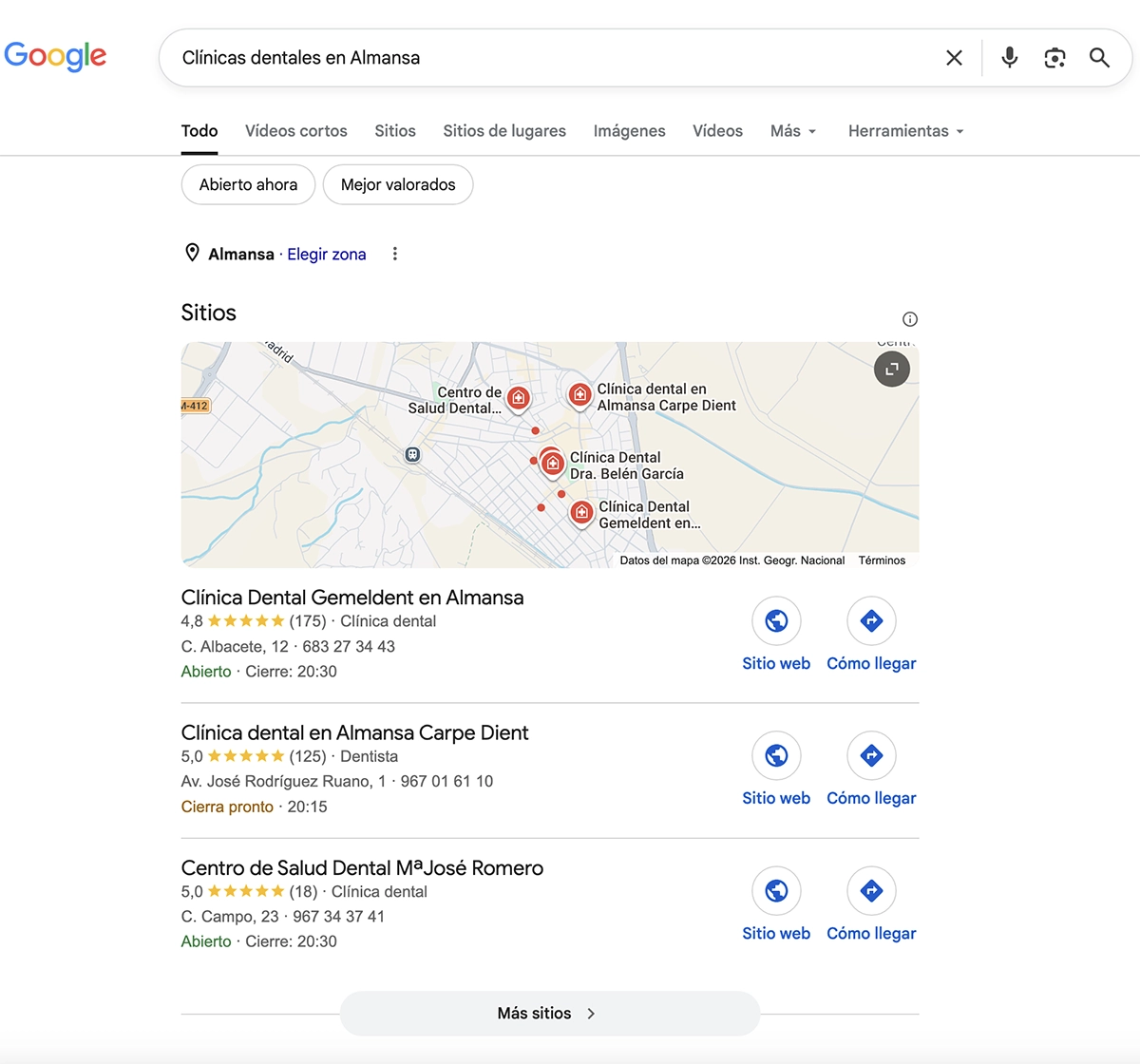1140x1064 pixels.
Task: Select Centro de Salud Dental map pin
Action: 518,398
